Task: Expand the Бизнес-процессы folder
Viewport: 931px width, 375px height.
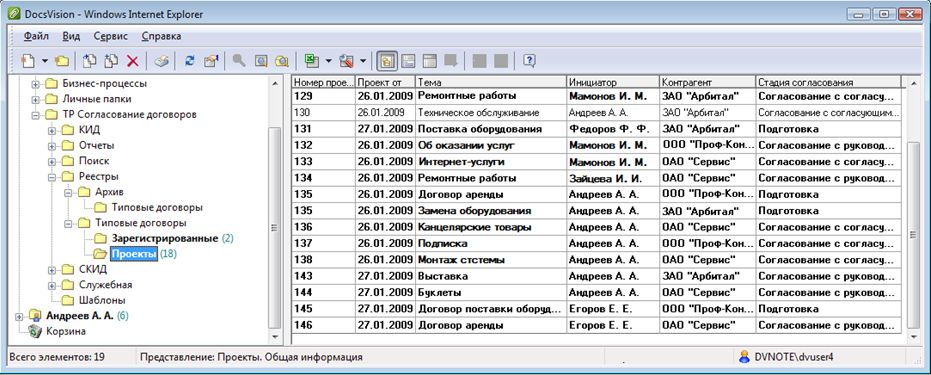Action: [x=36, y=84]
